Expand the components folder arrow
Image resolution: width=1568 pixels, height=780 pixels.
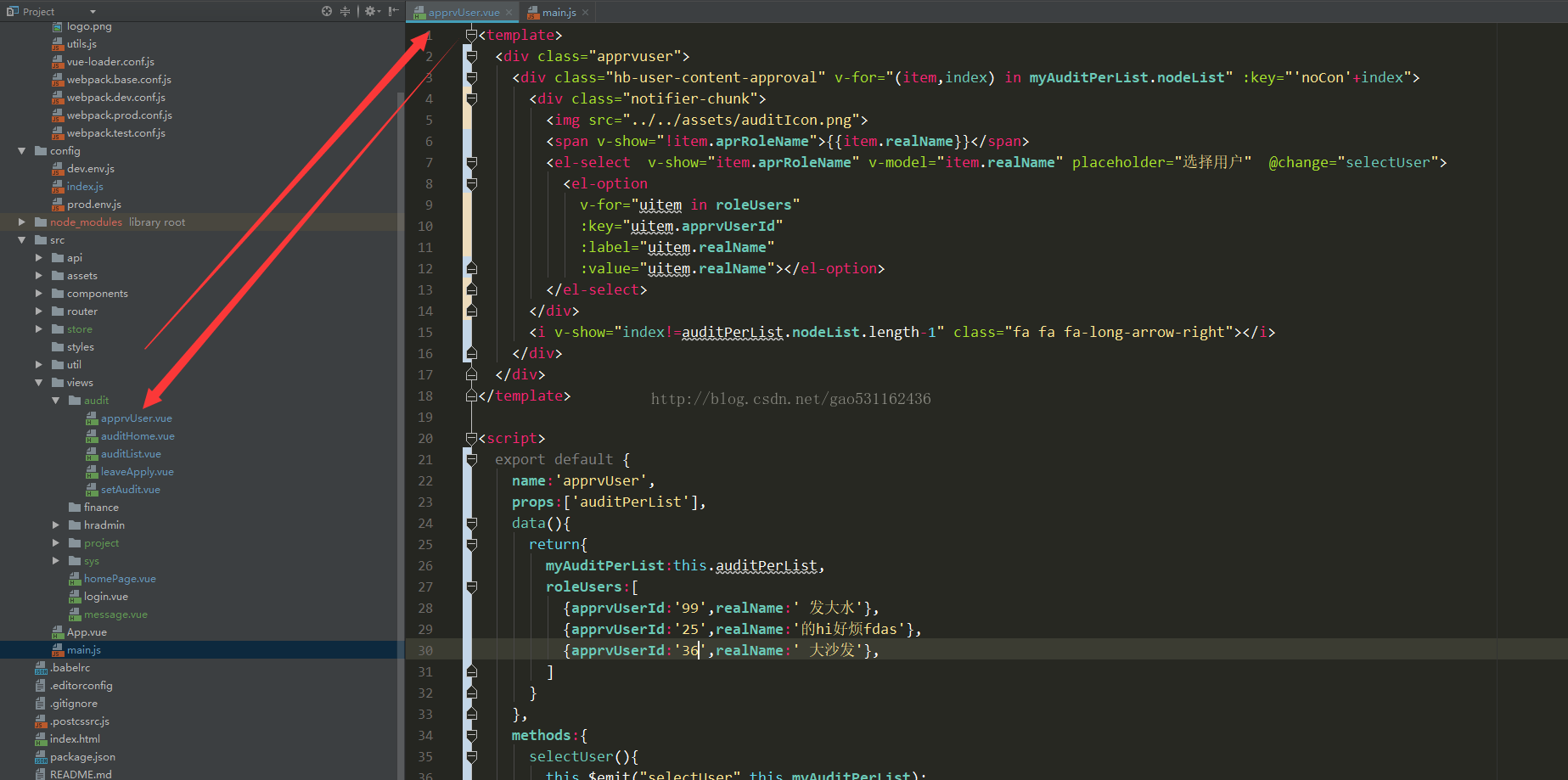point(39,294)
